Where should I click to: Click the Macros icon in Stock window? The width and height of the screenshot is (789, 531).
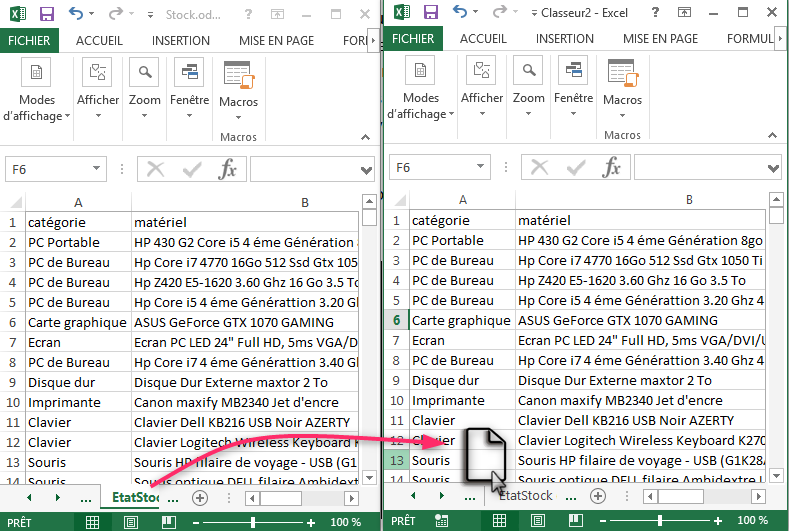pos(239,75)
